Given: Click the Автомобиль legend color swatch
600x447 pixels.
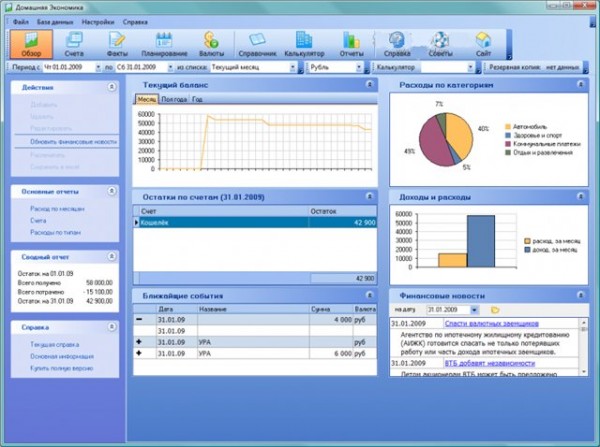Looking at the screenshot, I should pyautogui.click(x=508, y=127).
